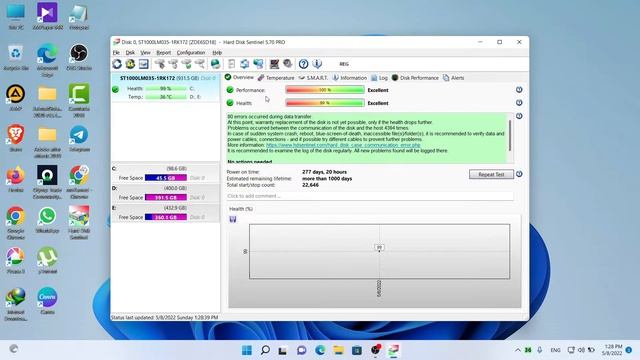Open the View menu
The height and width of the screenshot is (360, 640).
coord(145,53)
